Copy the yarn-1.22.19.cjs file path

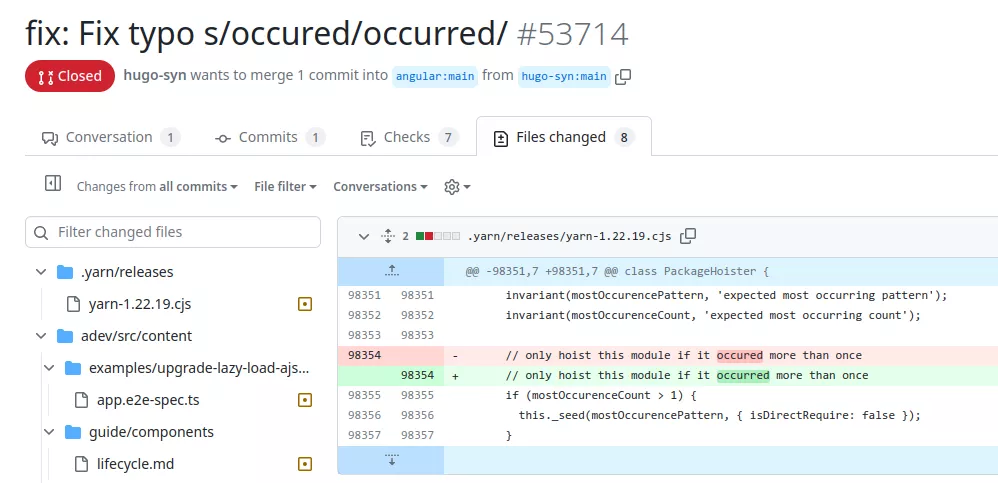[x=688, y=237]
